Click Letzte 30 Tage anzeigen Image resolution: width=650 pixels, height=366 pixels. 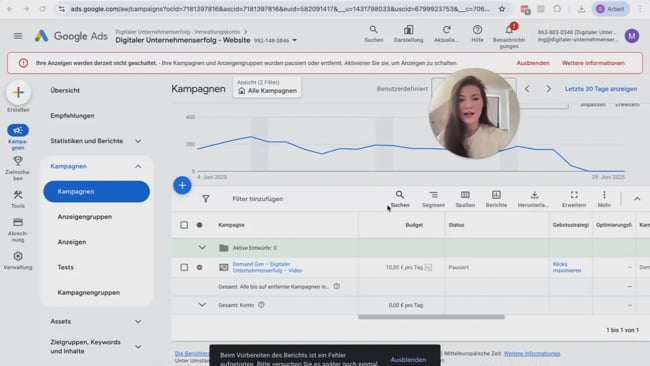tap(601, 89)
